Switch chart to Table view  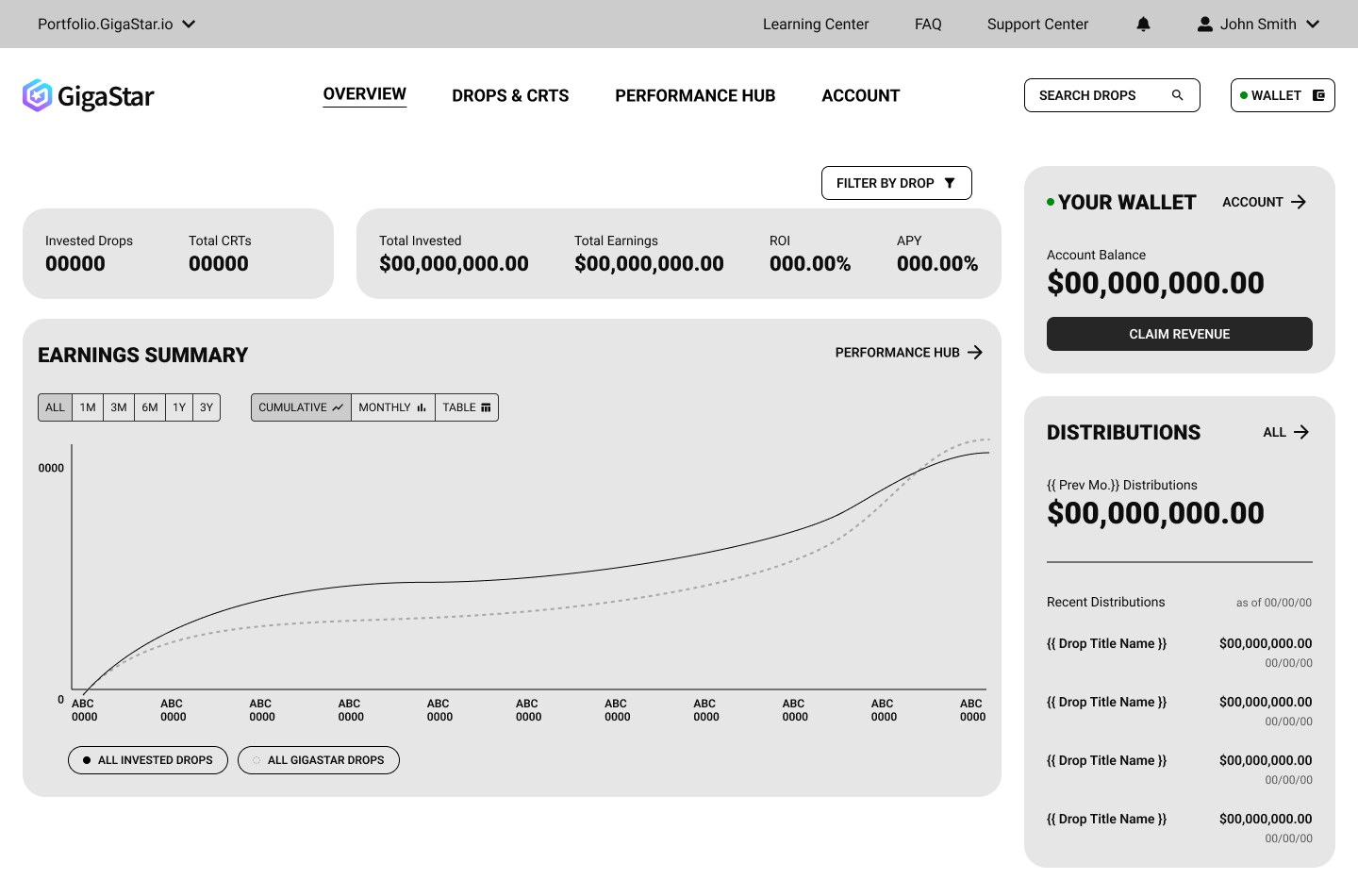point(467,407)
